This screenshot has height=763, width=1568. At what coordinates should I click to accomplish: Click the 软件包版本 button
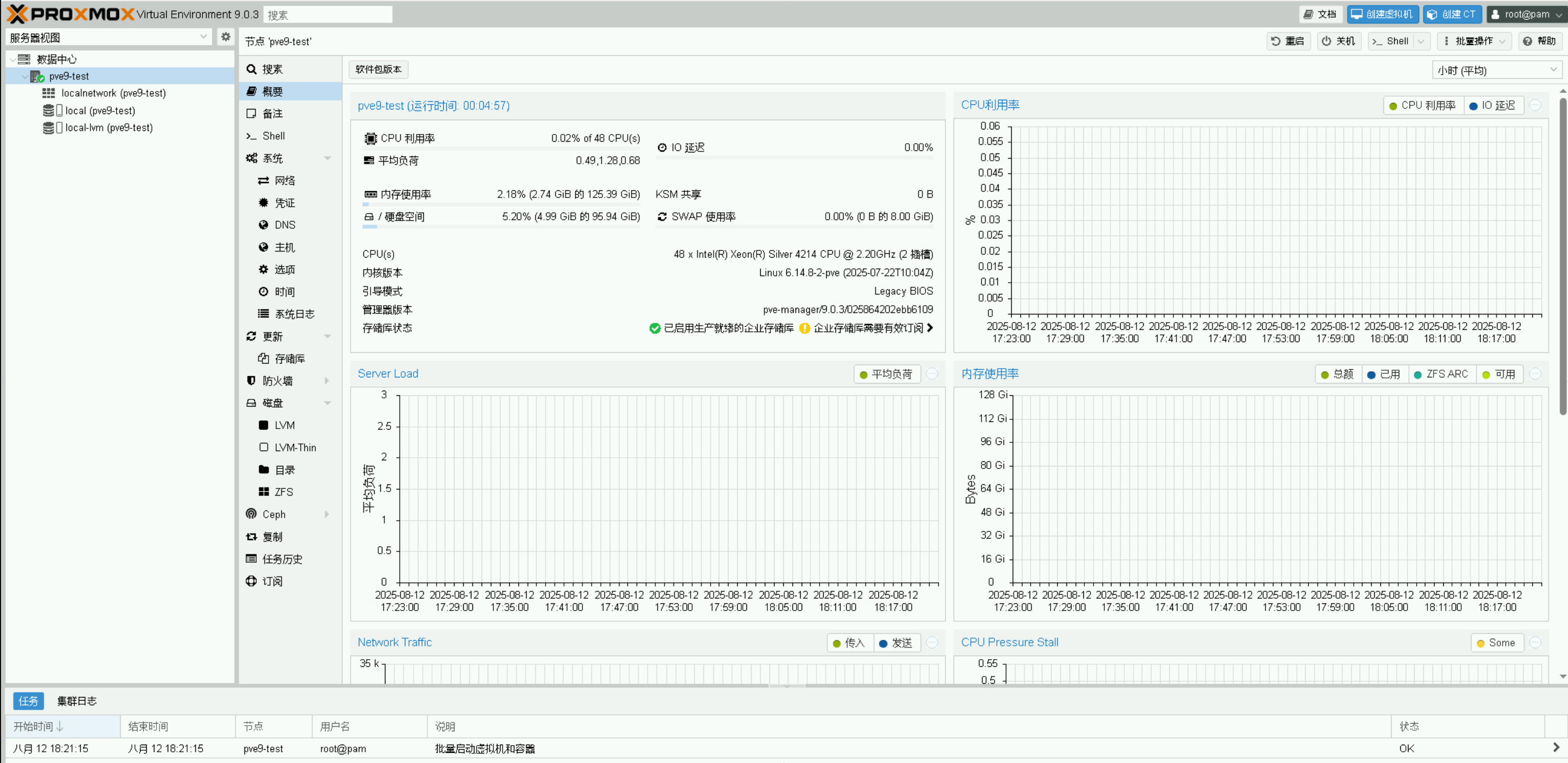(x=379, y=70)
